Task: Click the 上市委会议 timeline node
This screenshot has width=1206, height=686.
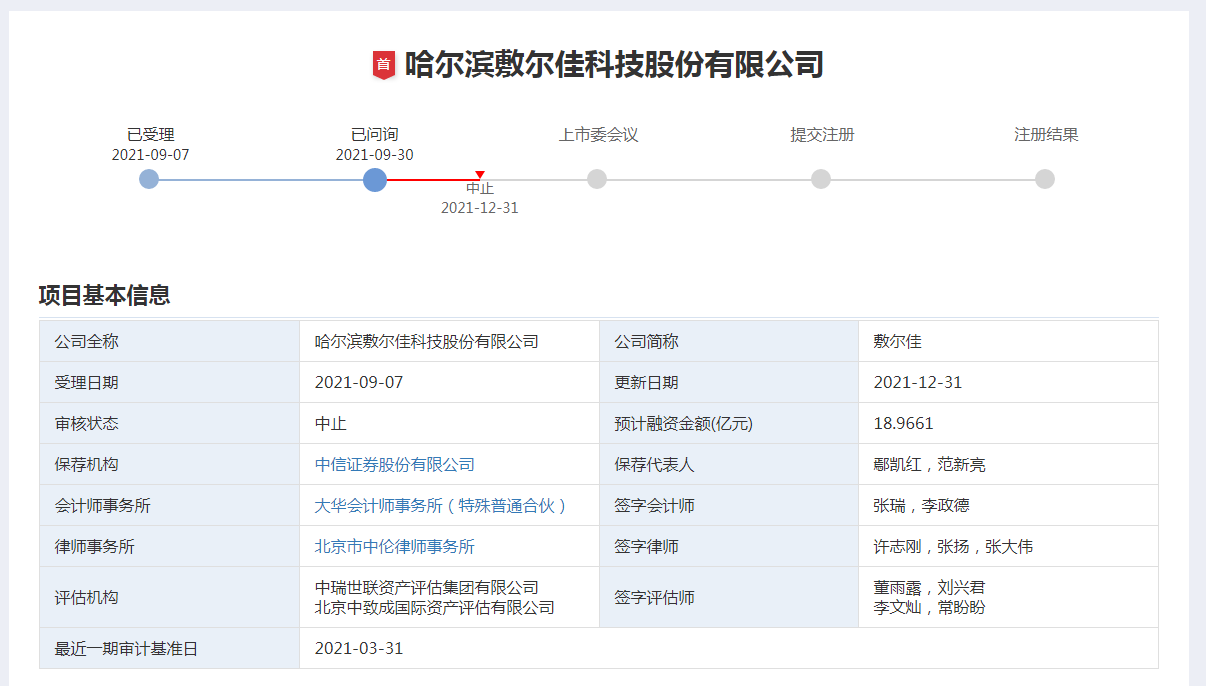Action: click(x=597, y=179)
